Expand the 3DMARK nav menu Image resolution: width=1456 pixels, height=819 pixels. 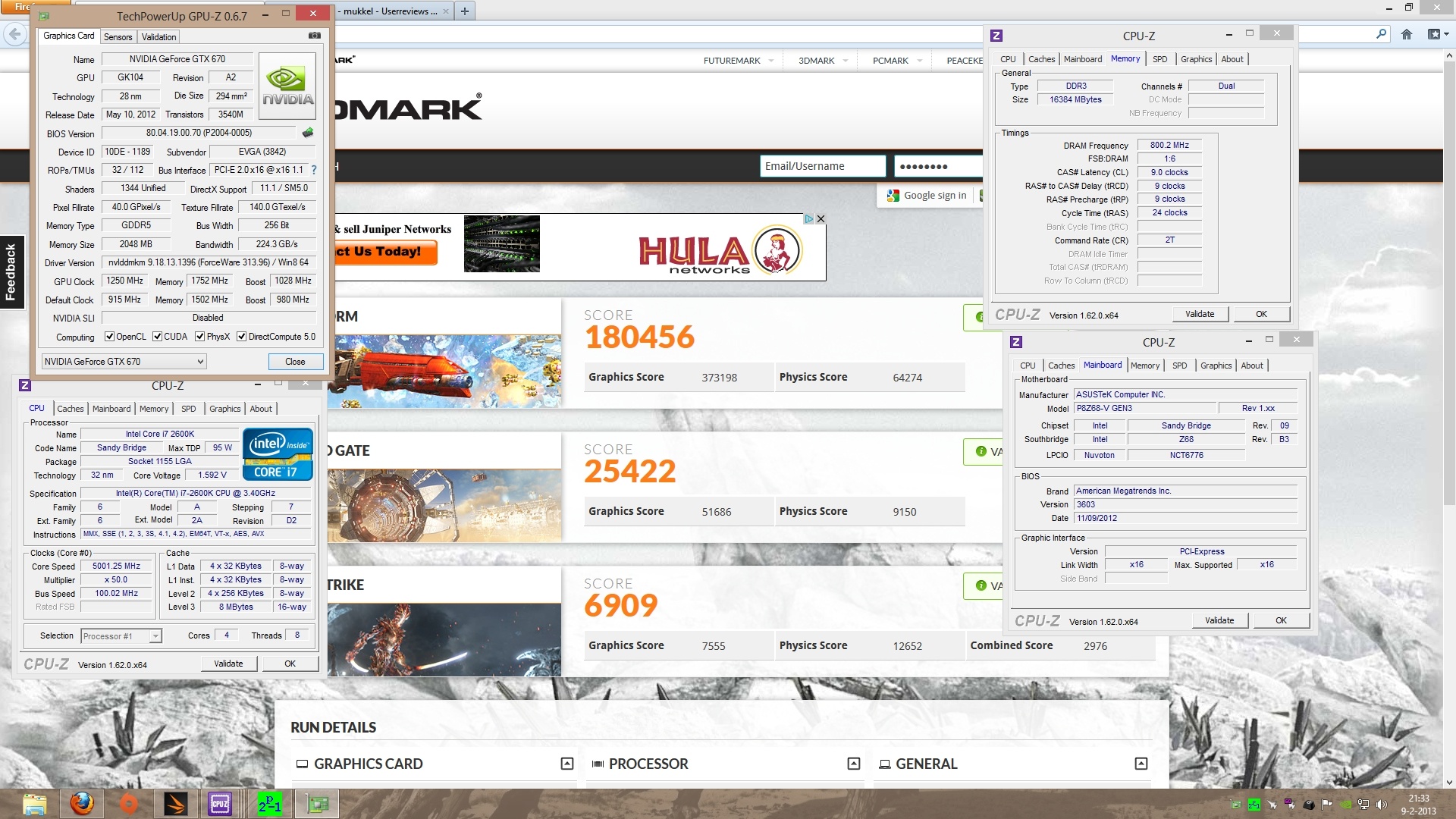point(846,61)
